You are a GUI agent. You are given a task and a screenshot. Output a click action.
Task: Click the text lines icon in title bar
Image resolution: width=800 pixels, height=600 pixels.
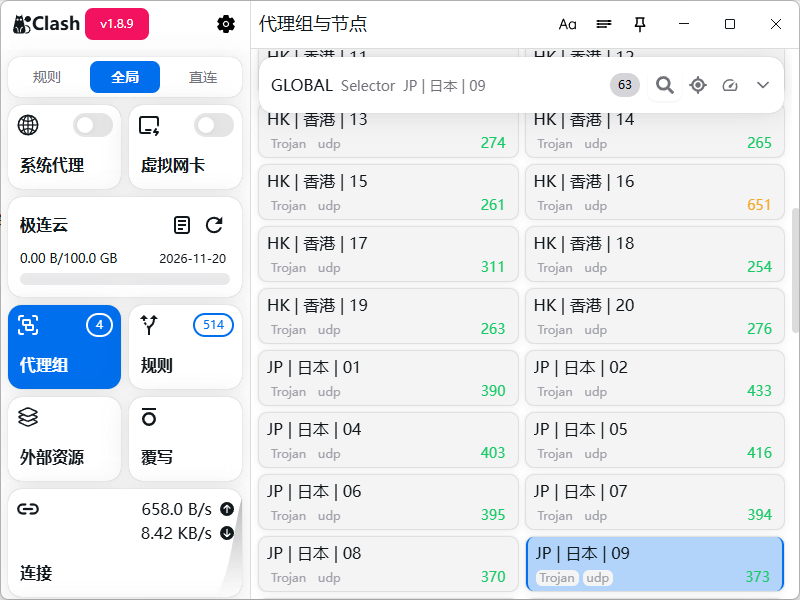[604, 24]
